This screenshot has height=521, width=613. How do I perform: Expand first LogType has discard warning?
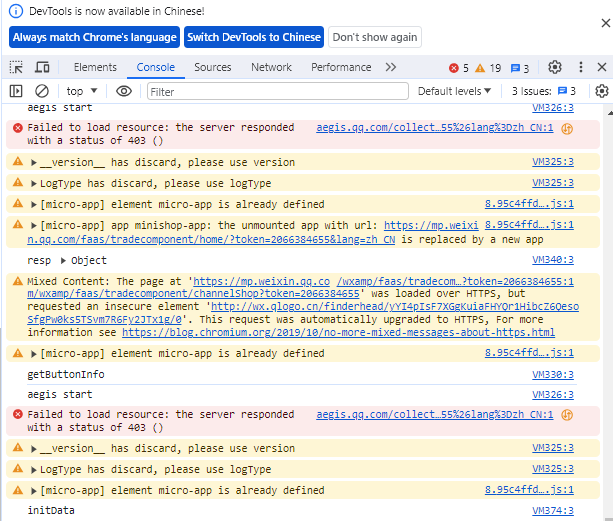pyautogui.click(x=34, y=184)
